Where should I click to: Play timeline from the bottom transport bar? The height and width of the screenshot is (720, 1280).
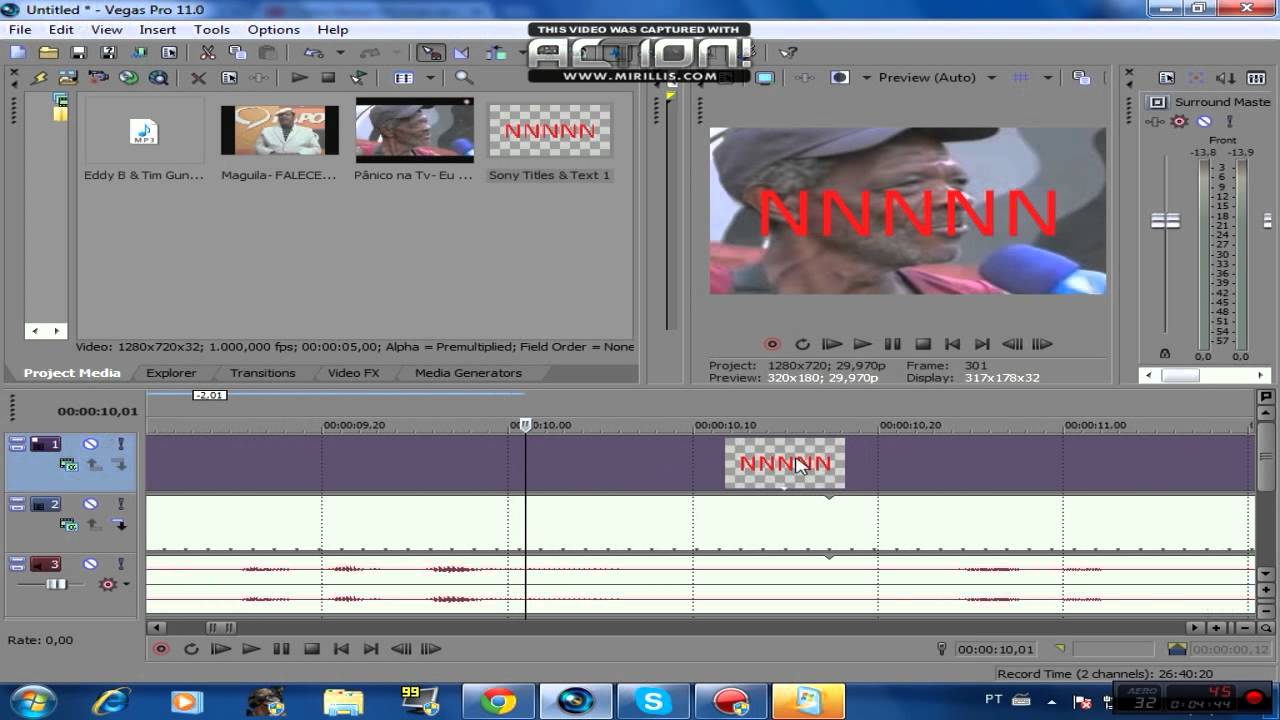[x=251, y=649]
